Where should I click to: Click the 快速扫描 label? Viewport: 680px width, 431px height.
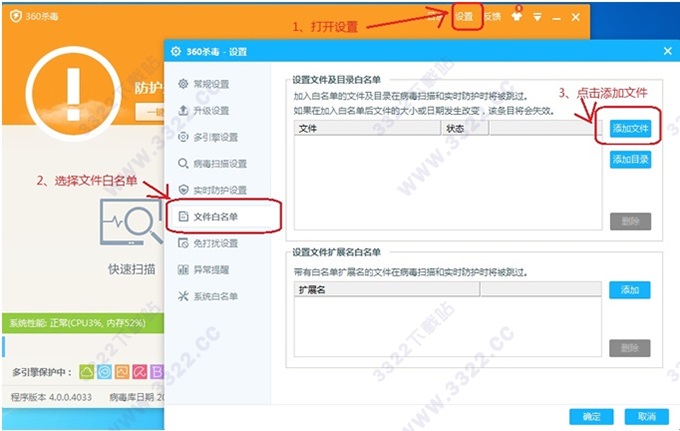(x=131, y=269)
